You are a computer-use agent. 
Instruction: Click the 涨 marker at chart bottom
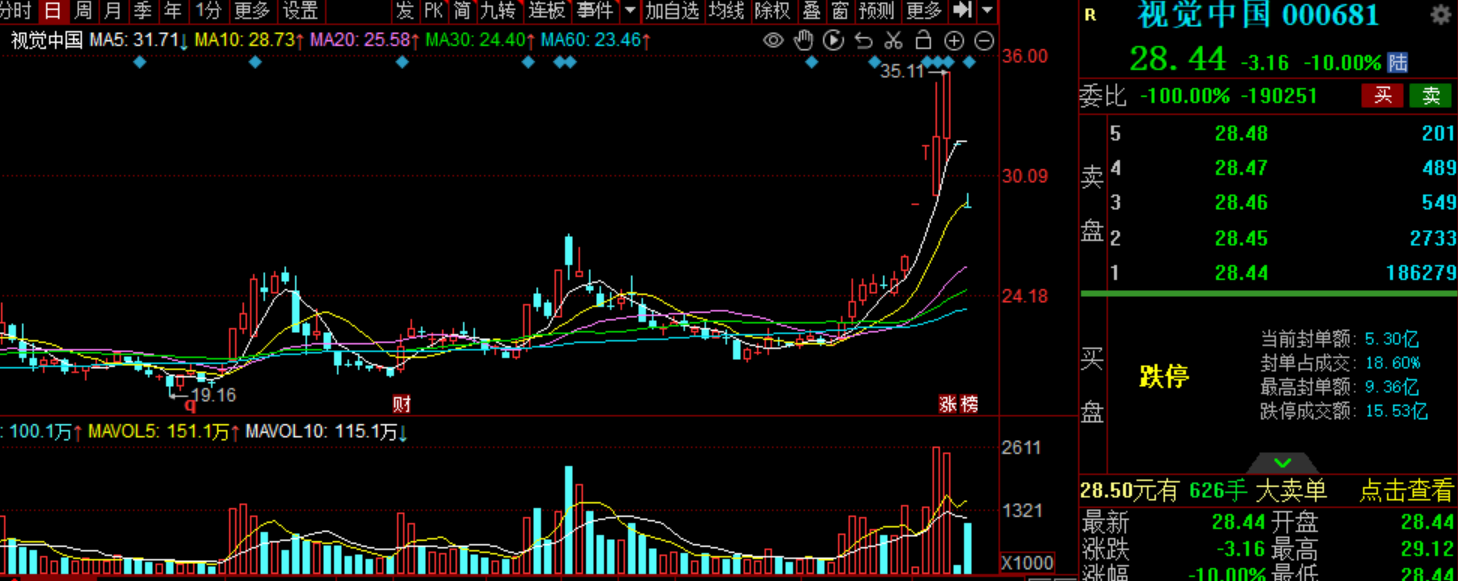[948, 404]
